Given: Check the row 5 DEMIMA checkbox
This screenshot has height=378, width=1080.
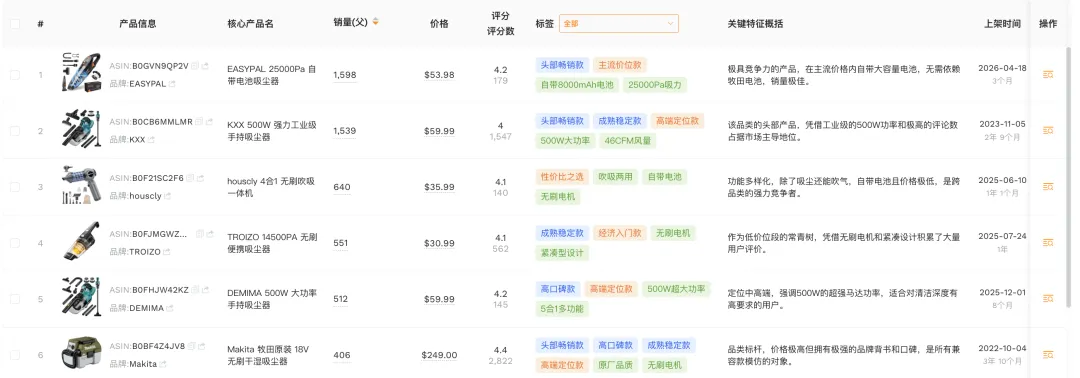Looking at the screenshot, I should tap(15, 299).
